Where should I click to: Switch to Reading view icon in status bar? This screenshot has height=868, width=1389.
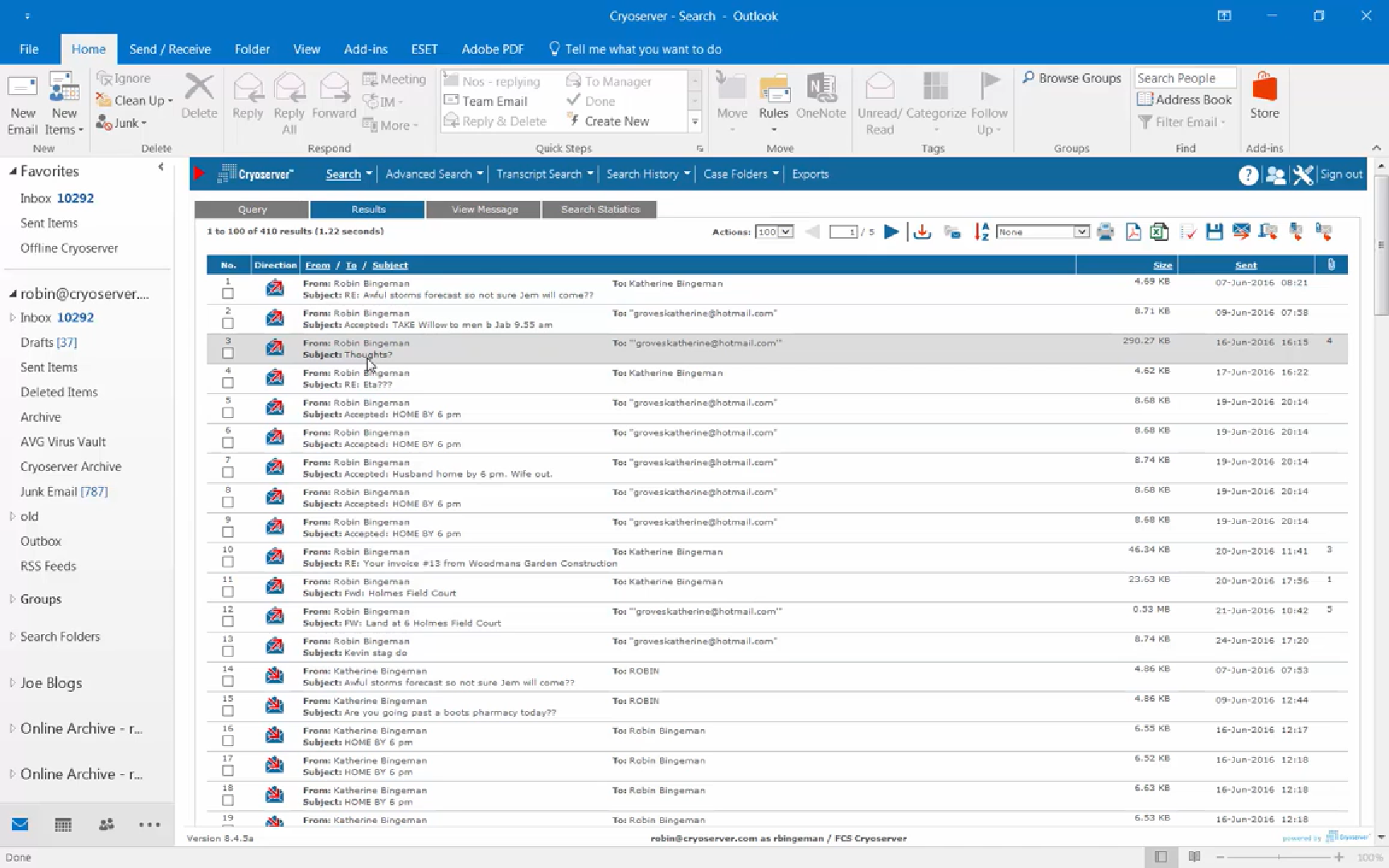coord(1194,857)
